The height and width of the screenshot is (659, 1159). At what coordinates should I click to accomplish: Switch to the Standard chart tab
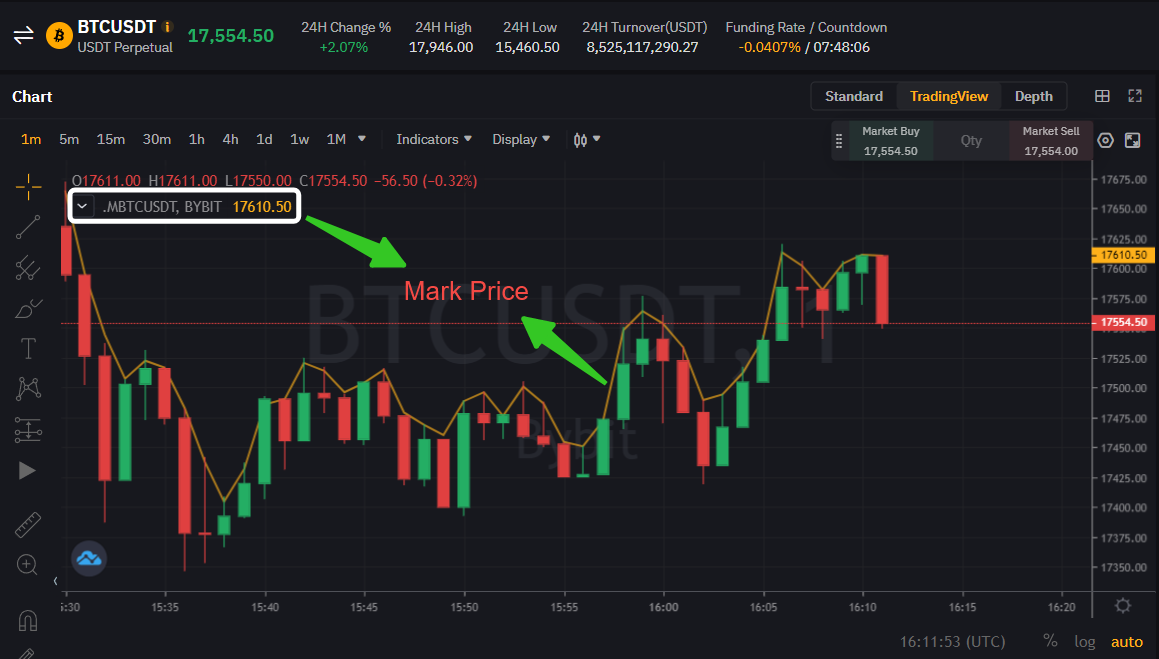[853, 96]
